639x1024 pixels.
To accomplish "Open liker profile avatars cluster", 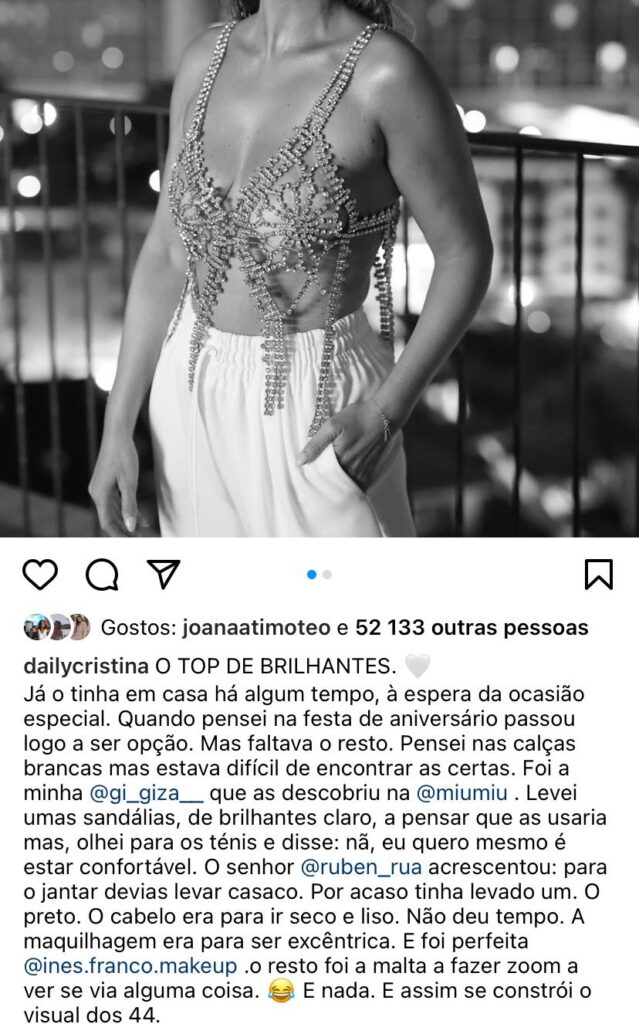I will (57, 628).
